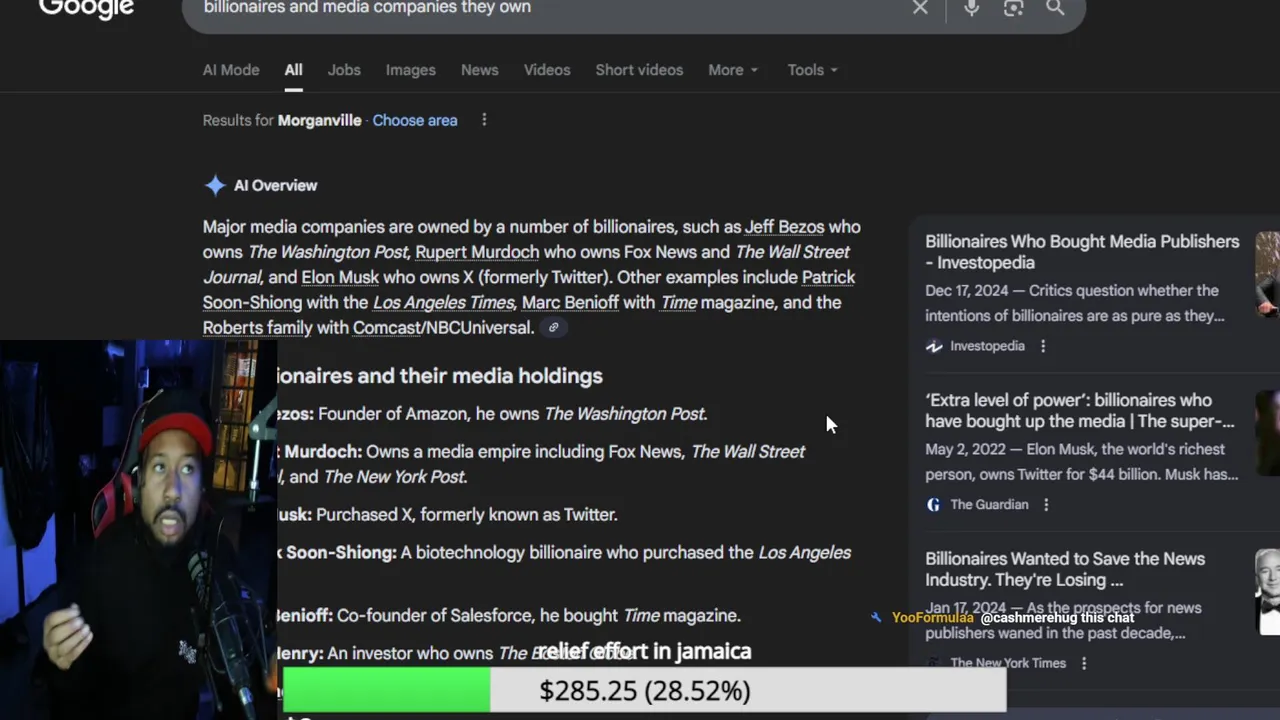Click in the search query input field
The image size is (1280, 720).
540,8
